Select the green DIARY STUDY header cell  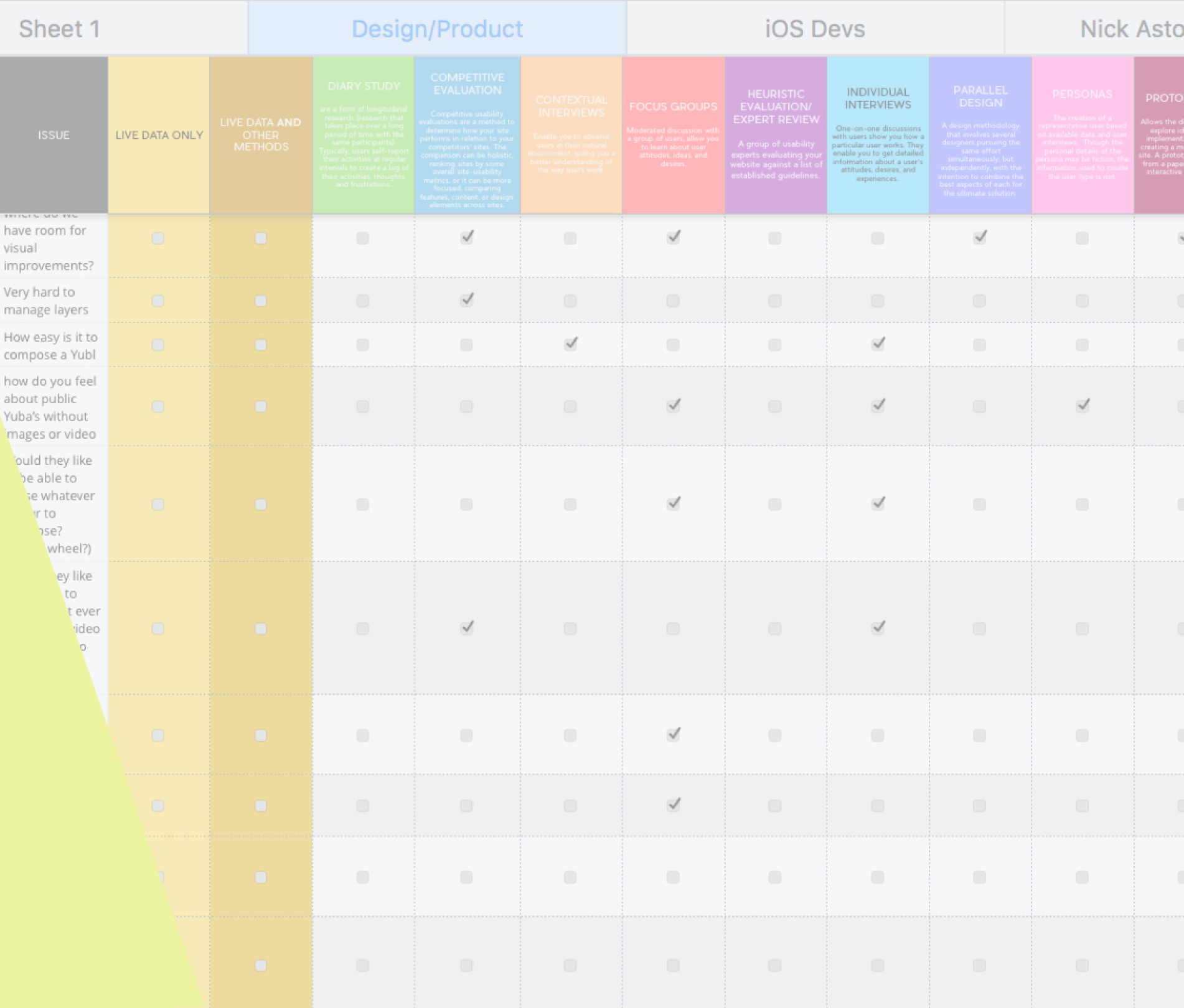[364, 135]
